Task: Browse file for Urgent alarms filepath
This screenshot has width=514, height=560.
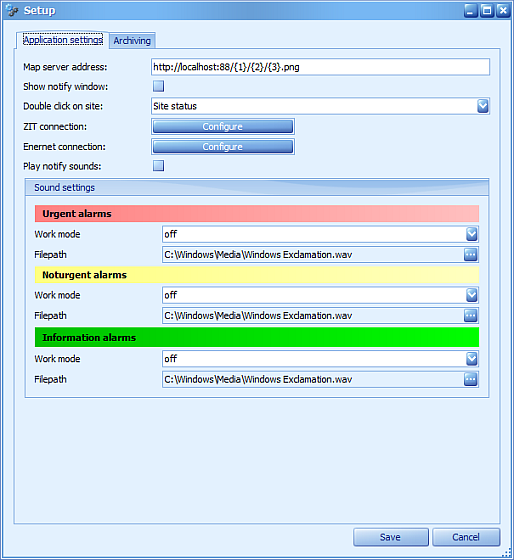Action: 470,255
